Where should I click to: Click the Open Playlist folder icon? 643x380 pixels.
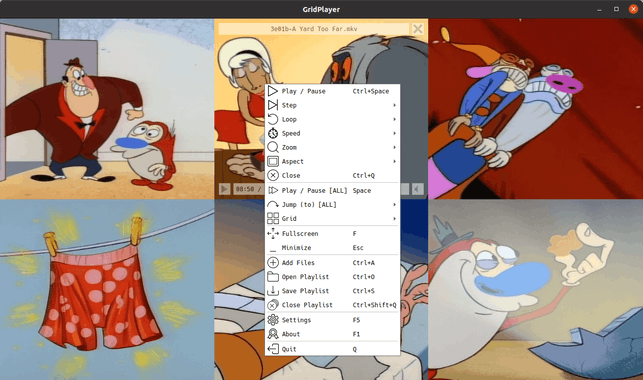(273, 277)
